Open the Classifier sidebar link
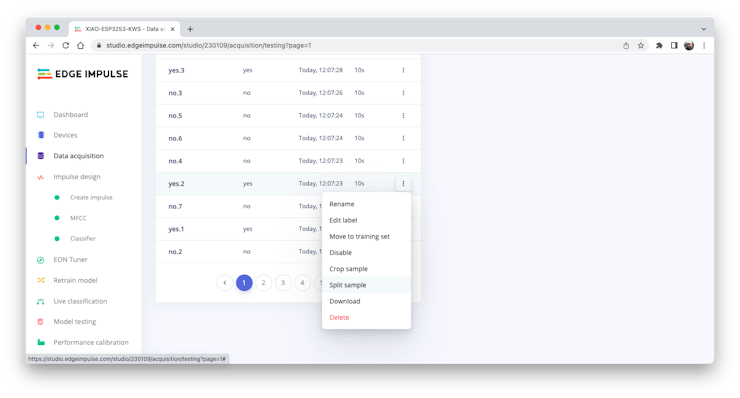The width and height of the screenshot is (740, 398). tap(83, 238)
